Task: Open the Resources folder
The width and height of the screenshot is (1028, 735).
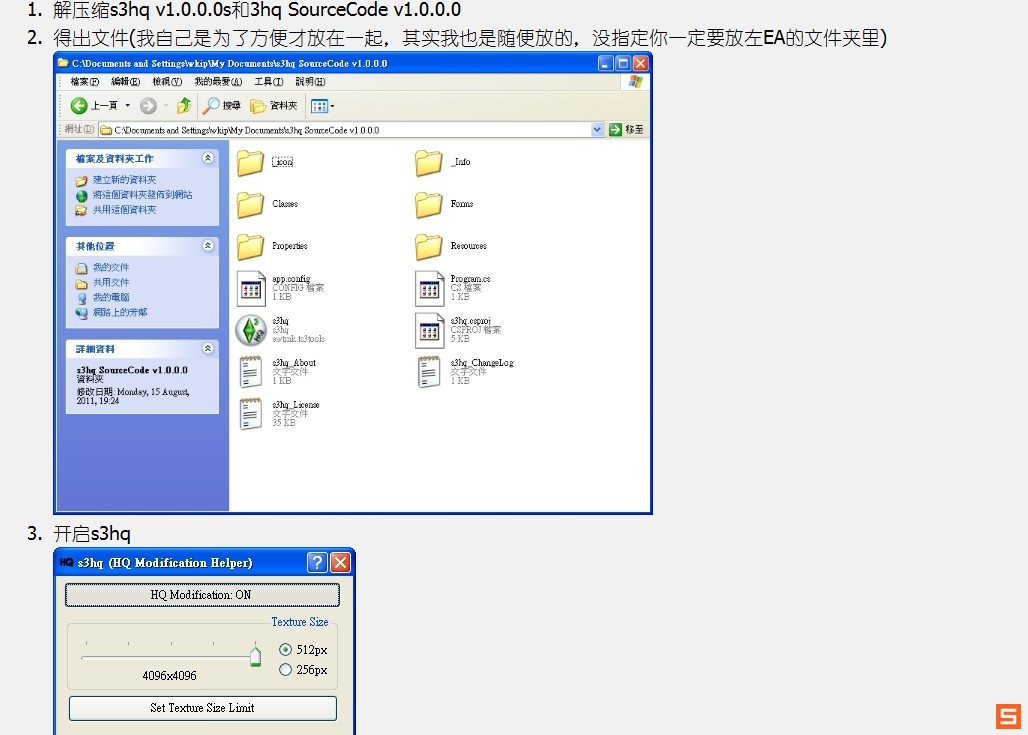Action: (429, 246)
